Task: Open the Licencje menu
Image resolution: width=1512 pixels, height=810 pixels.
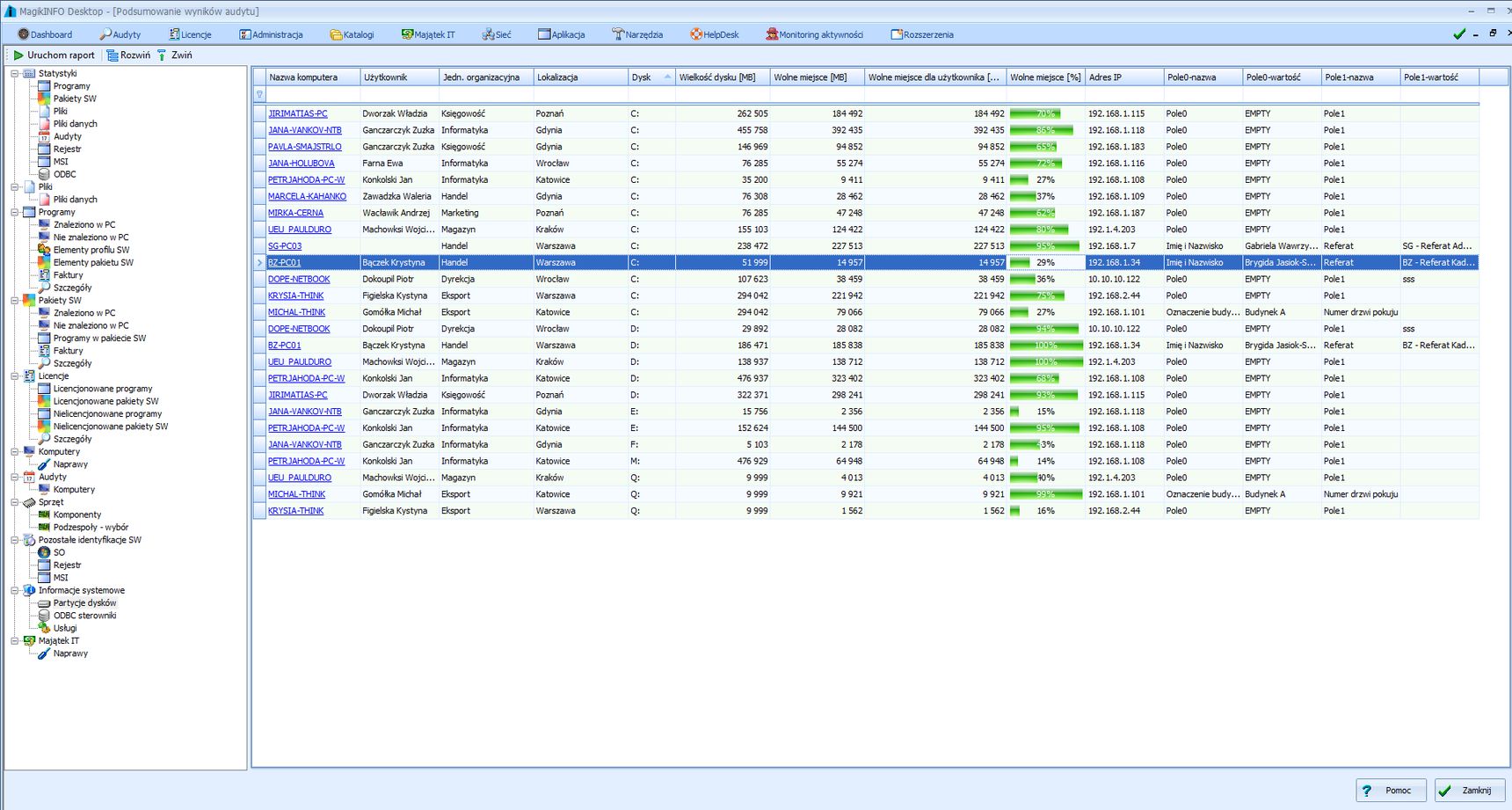Action: (190, 34)
